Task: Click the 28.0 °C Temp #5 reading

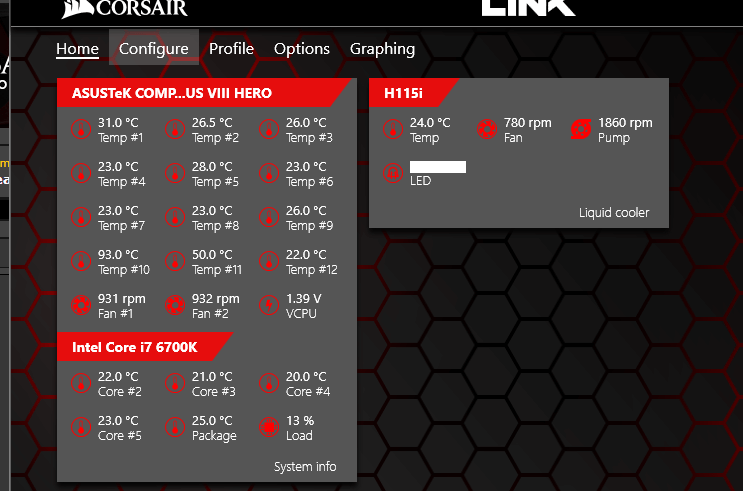Action: pos(212,167)
